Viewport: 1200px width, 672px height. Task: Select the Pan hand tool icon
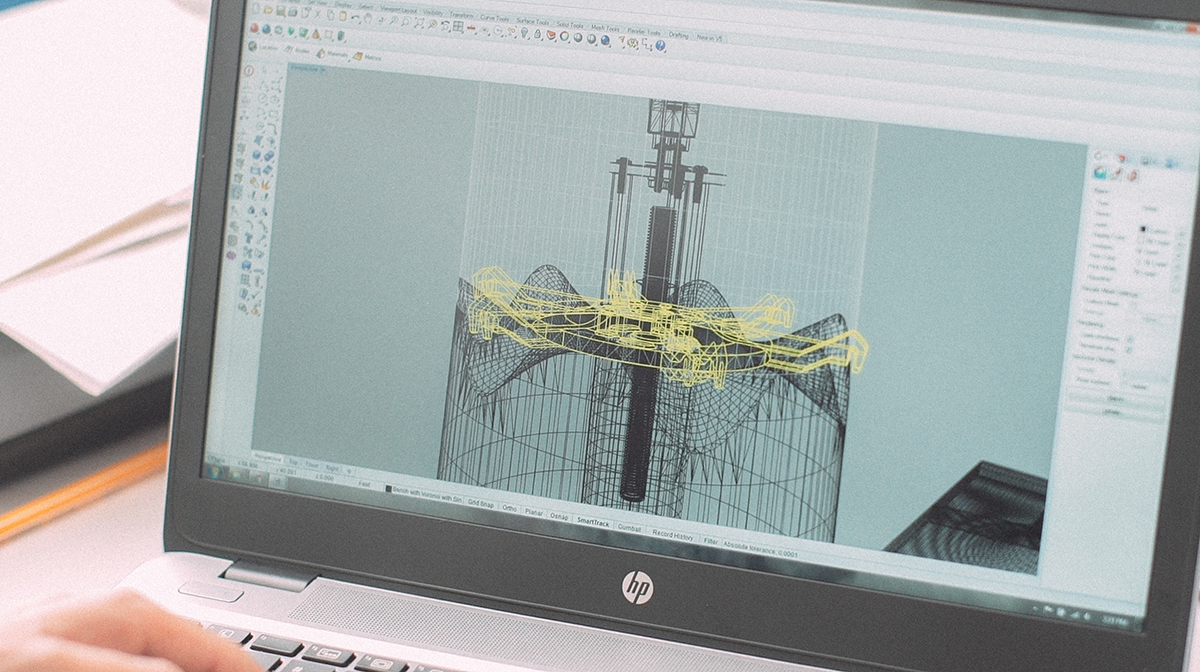tap(367, 18)
